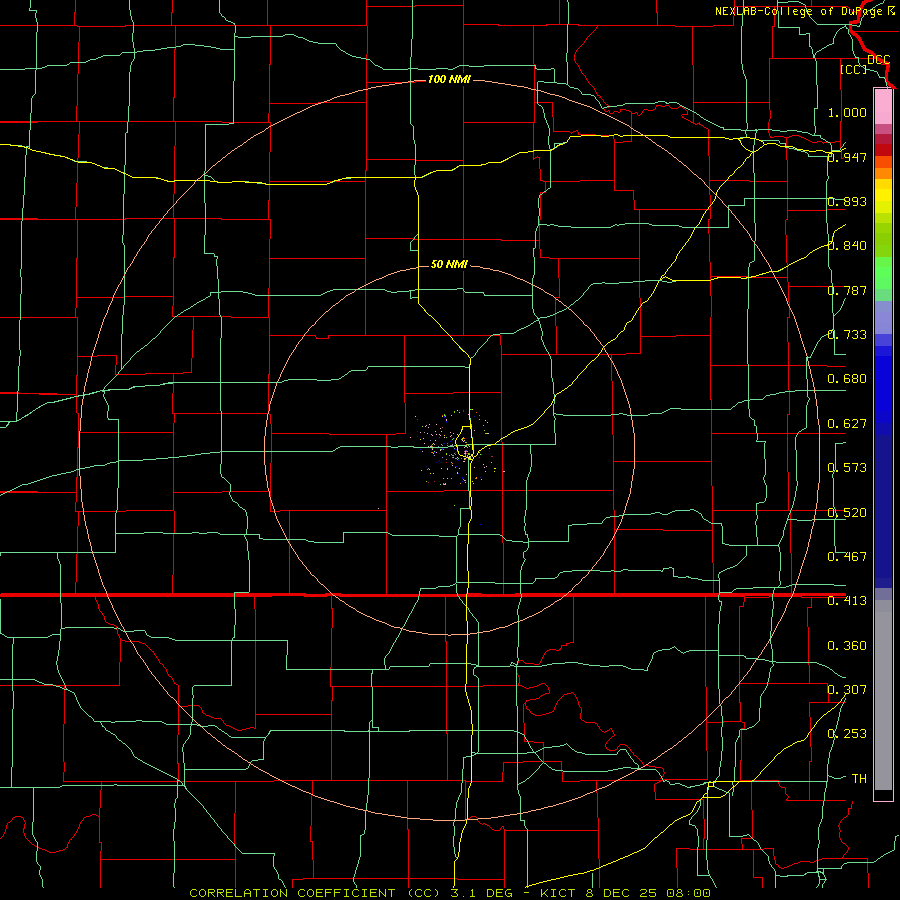
Task: Click the 100 NMI range ring label
Action: 449,79
